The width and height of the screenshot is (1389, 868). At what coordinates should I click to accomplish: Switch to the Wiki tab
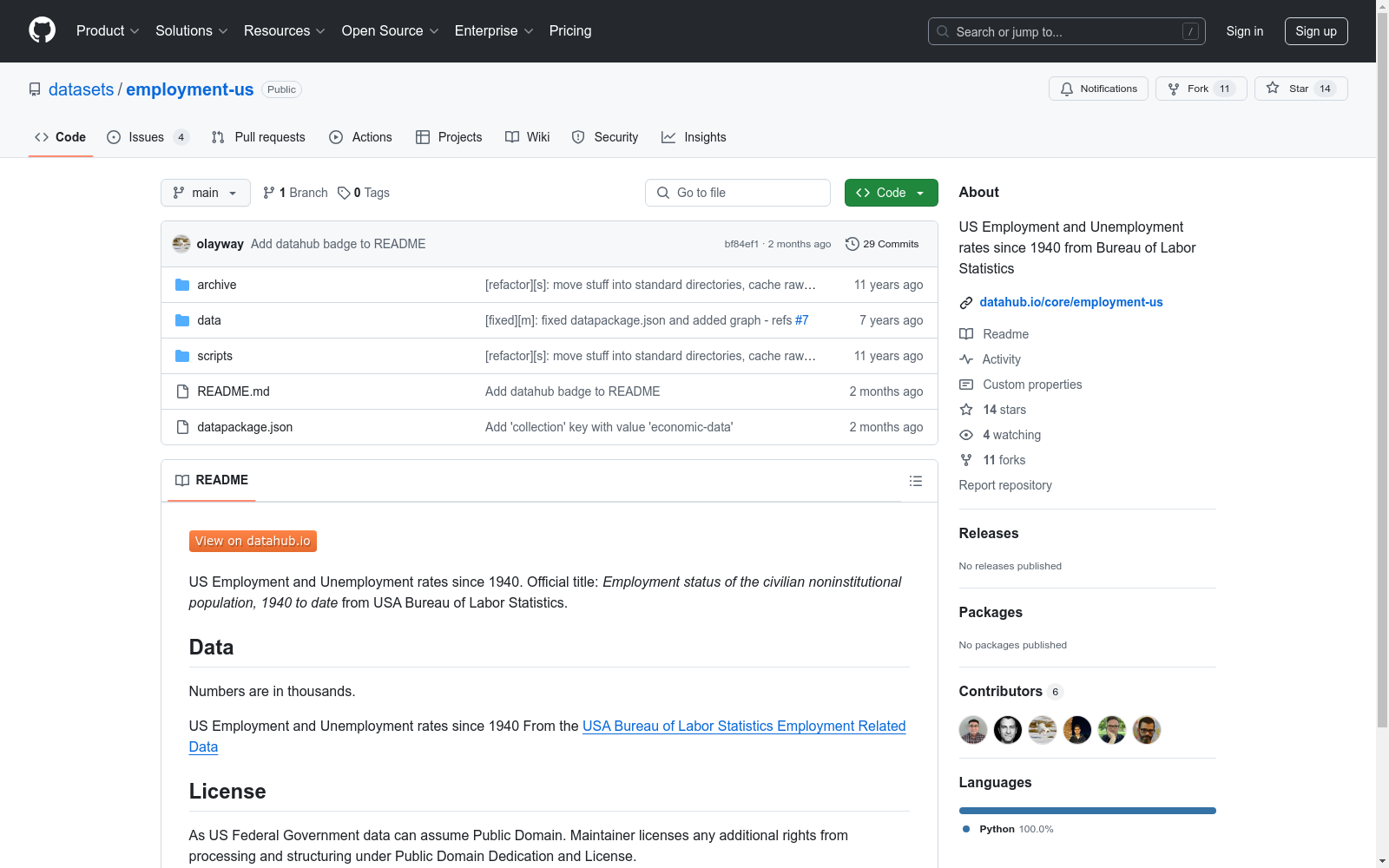[528, 137]
